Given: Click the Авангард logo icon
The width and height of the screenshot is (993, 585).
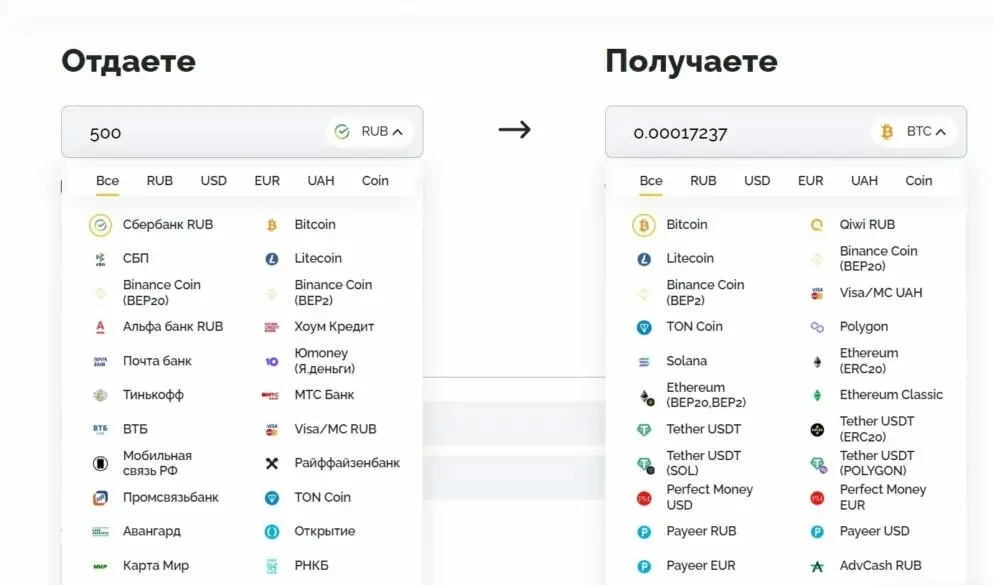Looking at the screenshot, I should (100, 532).
